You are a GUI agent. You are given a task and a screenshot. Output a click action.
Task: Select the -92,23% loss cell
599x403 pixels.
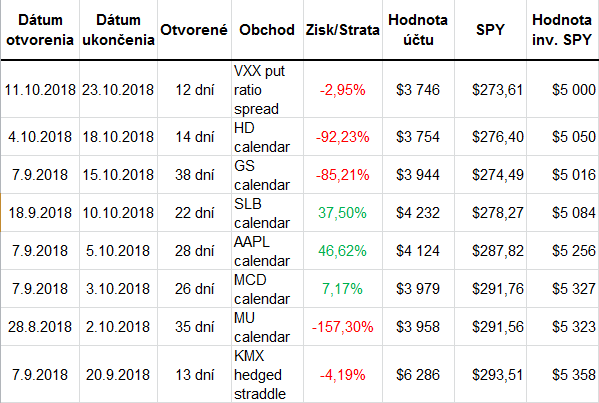coord(342,137)
